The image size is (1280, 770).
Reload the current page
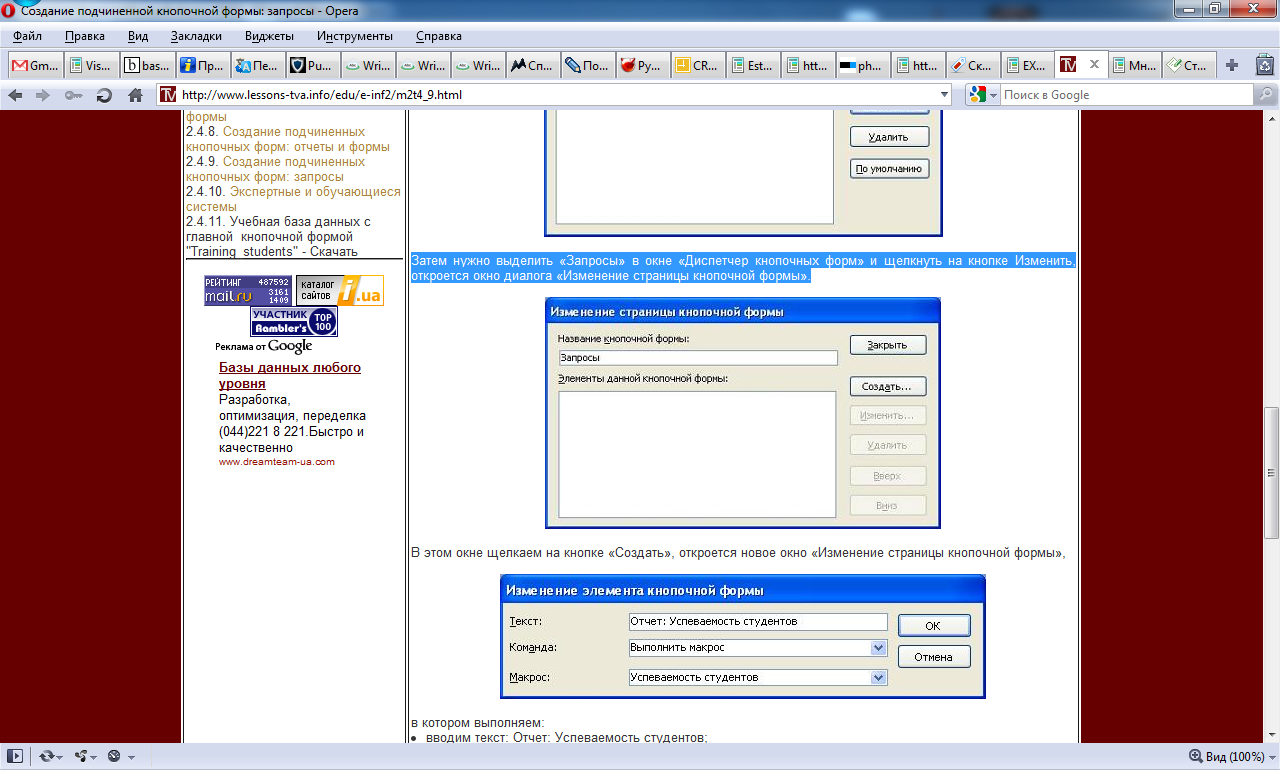click(x=104, y=95)
